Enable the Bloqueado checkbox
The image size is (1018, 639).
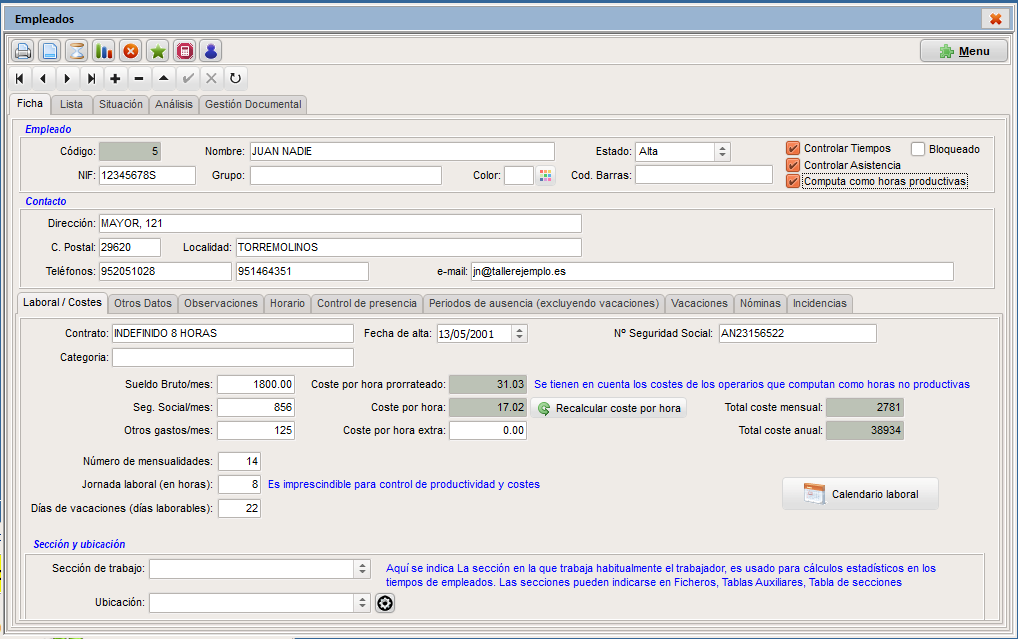click(x=918, y=149)
